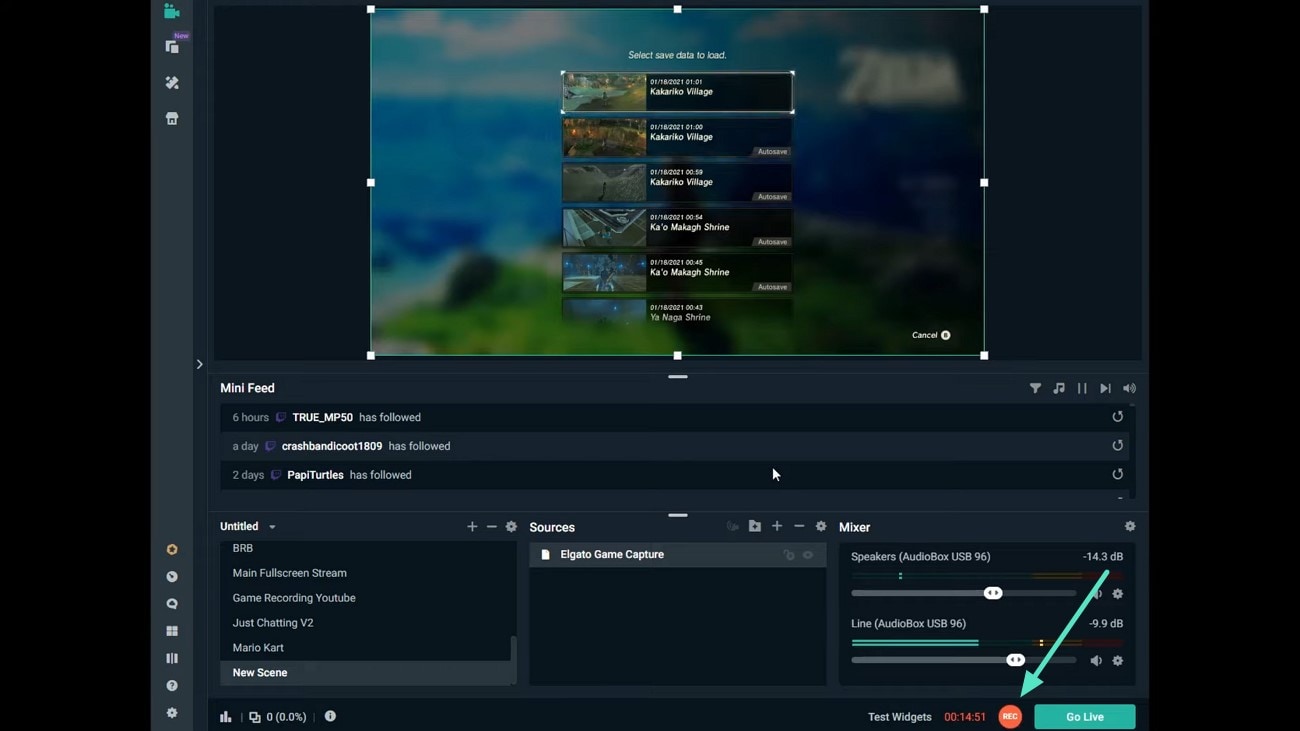Toggle recording with the REC button
This screenshot has height=731, width=1300.
(1010, 717)
